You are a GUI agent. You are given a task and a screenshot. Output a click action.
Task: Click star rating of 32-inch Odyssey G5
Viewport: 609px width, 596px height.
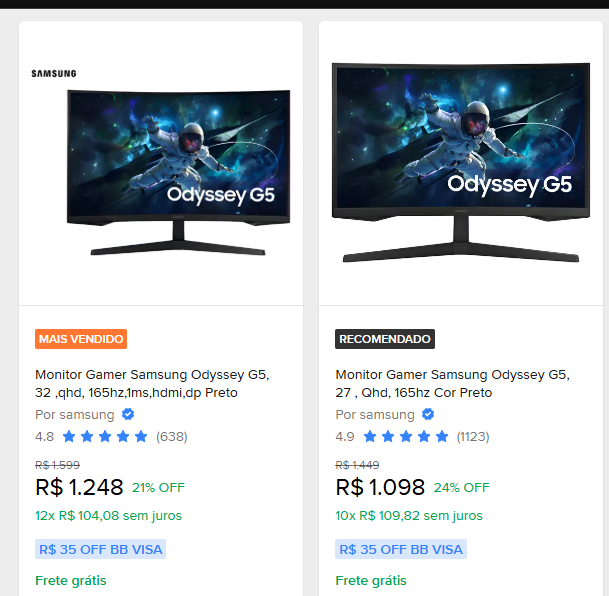click(x=105, y=436)
